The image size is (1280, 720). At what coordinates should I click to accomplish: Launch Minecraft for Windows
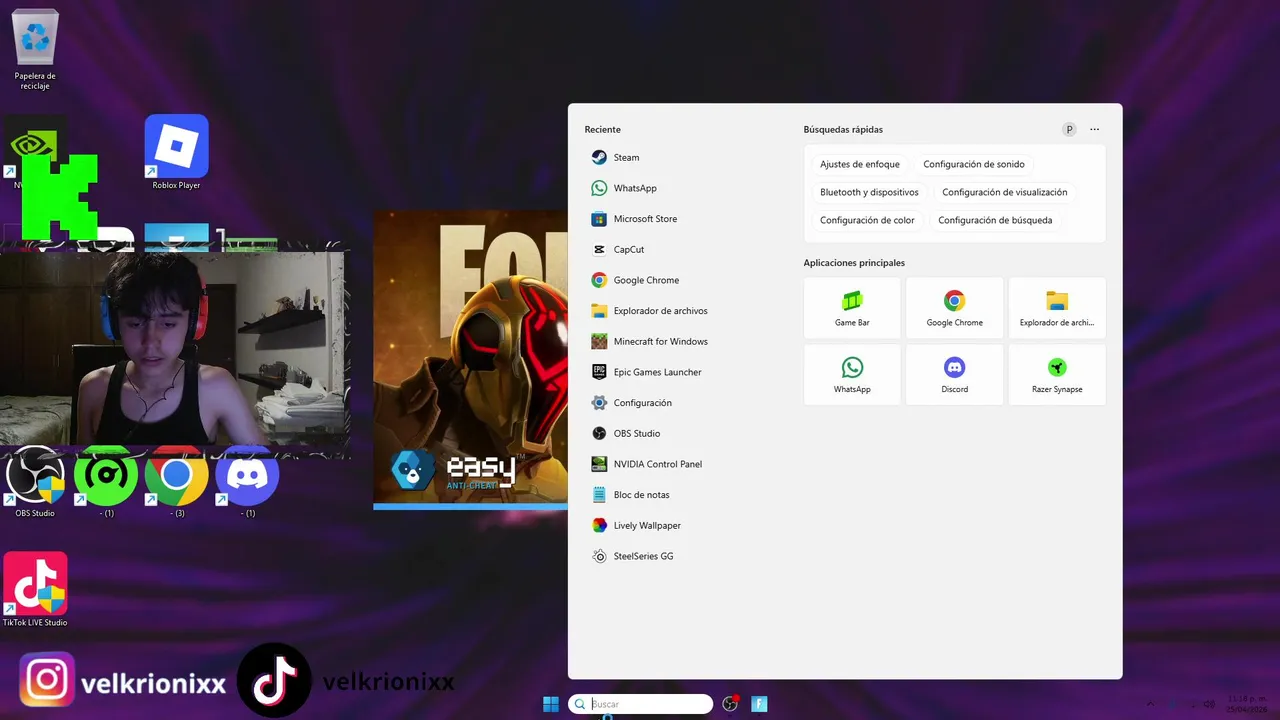685,341
